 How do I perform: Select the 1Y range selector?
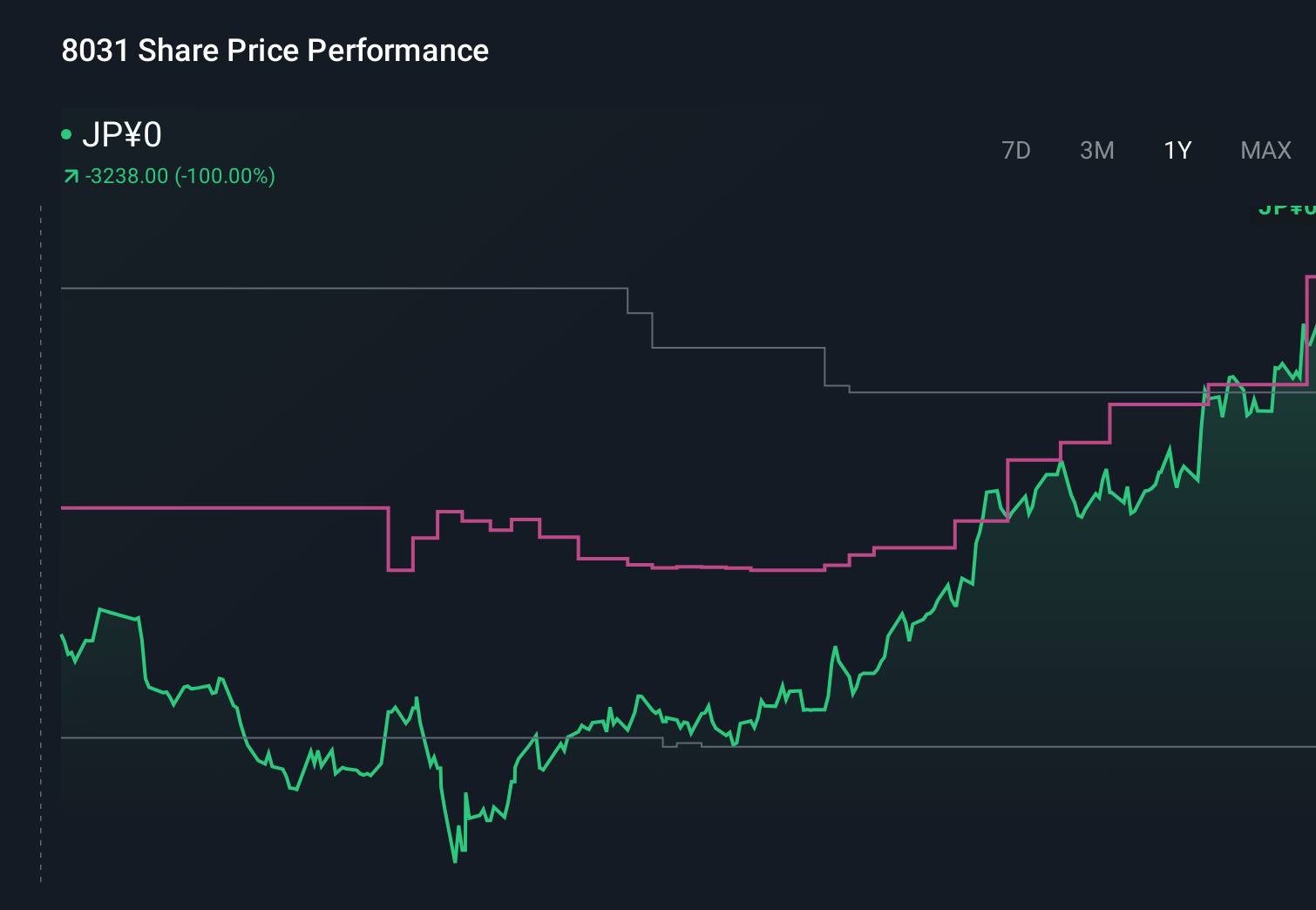click(1177, 150)
